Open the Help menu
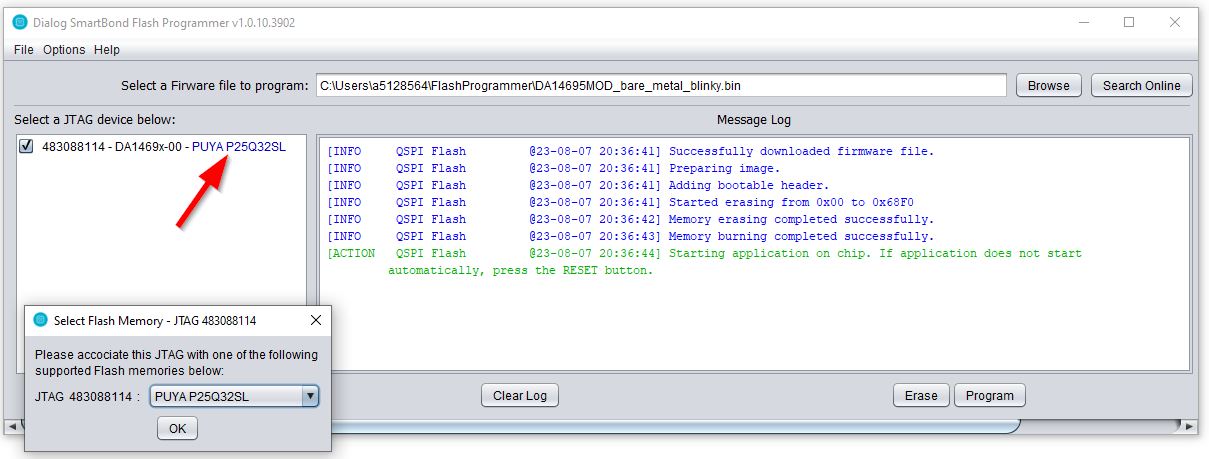The height and width of the screenshot is (459, 1209). [107, 49]
